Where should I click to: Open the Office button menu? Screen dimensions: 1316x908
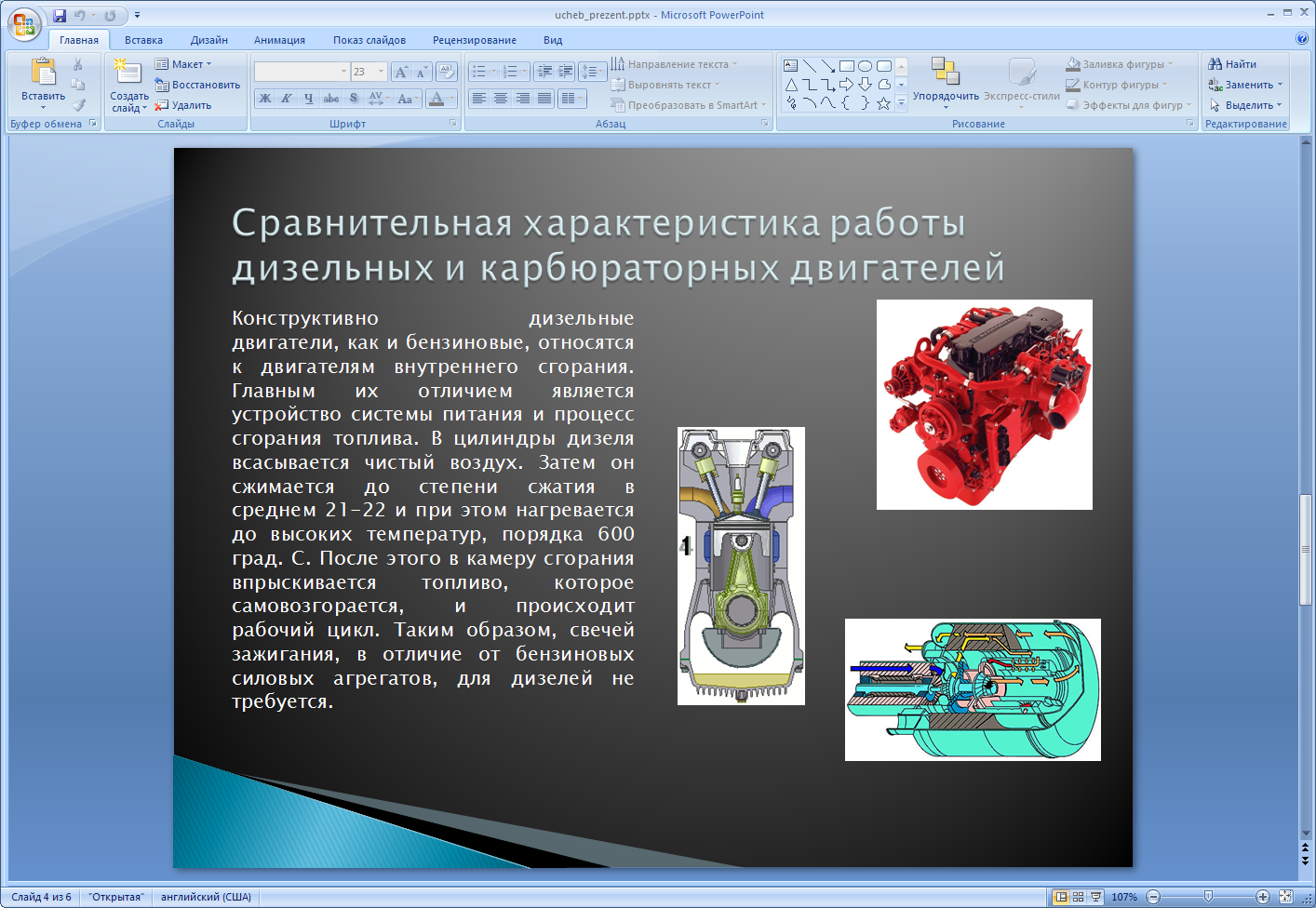point(24,25)
